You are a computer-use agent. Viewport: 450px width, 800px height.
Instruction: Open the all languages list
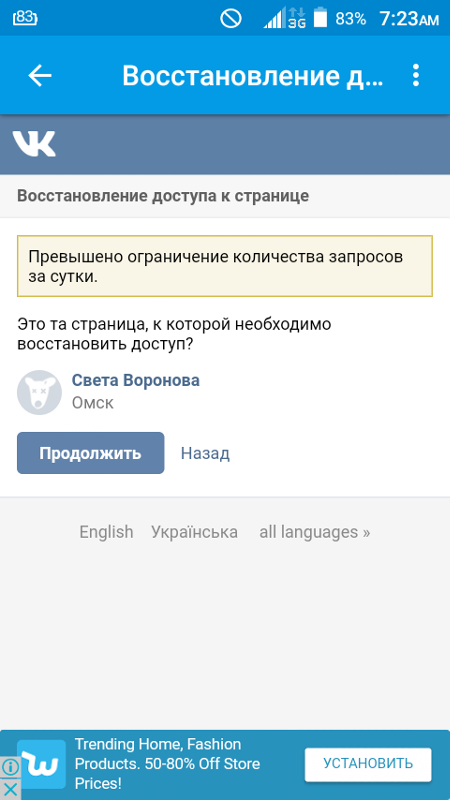click(315, 532)
